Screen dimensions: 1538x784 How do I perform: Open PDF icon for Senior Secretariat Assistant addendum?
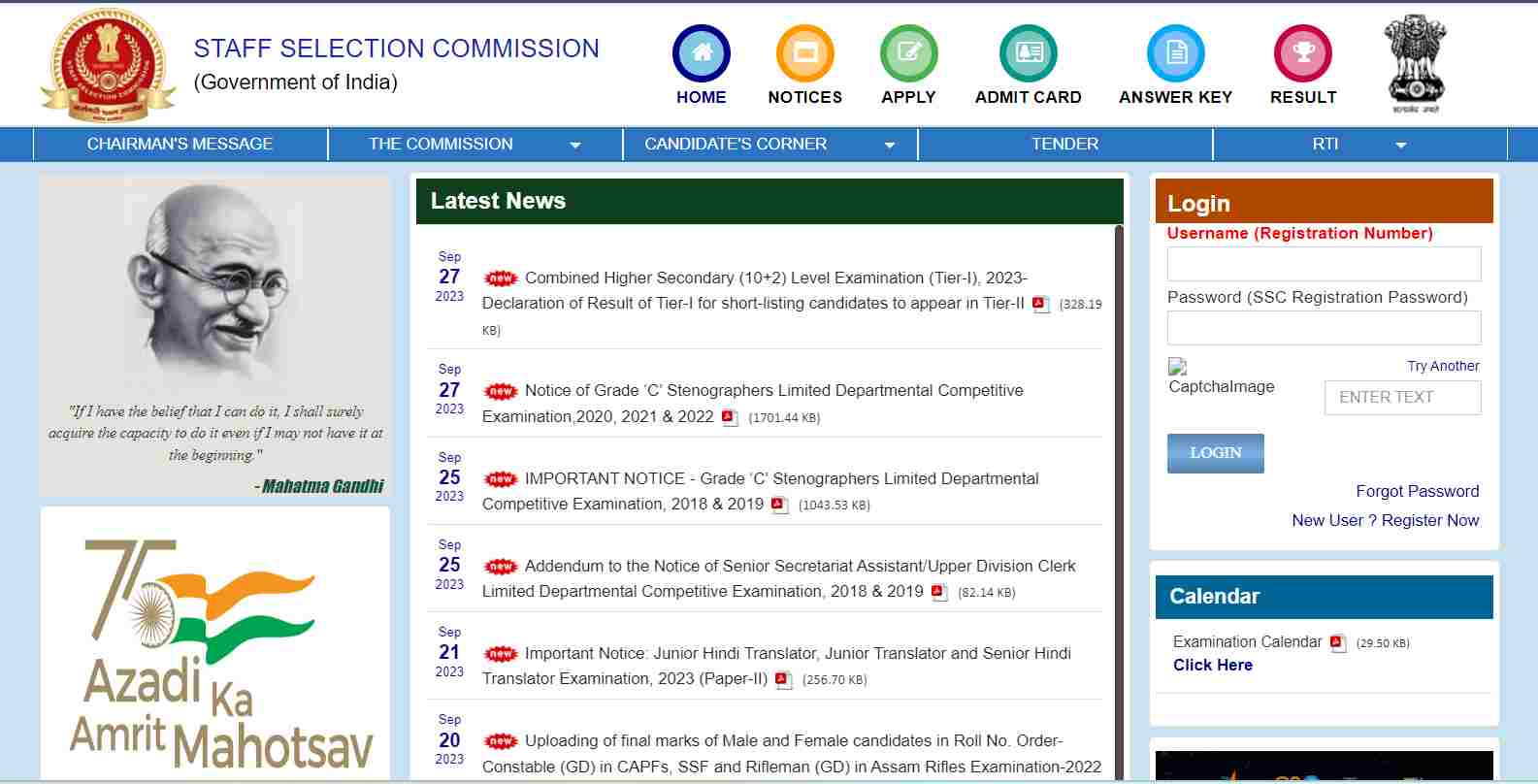[938, 592]
